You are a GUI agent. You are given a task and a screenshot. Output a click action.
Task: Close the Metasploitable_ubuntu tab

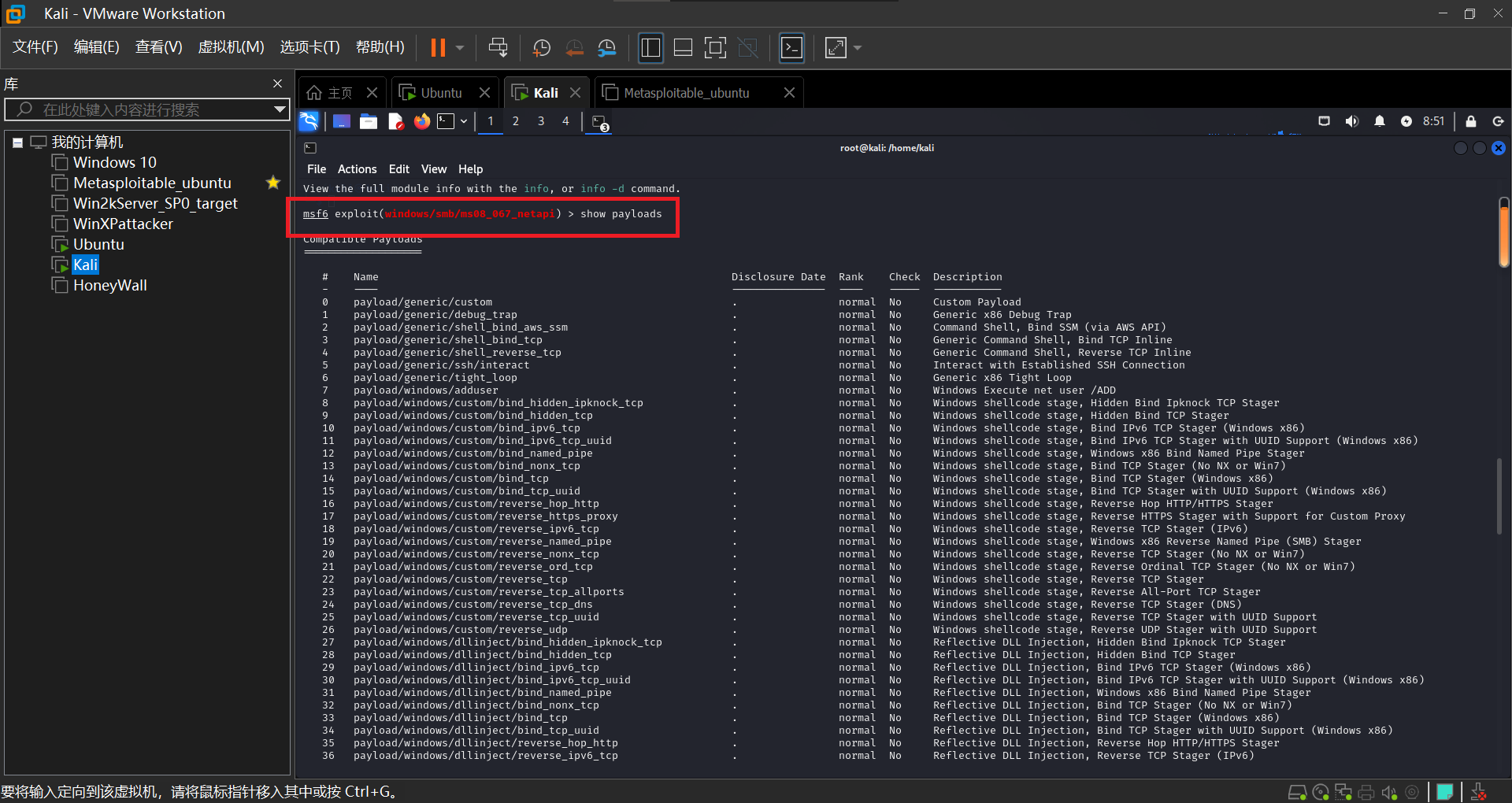coord(789,93)
